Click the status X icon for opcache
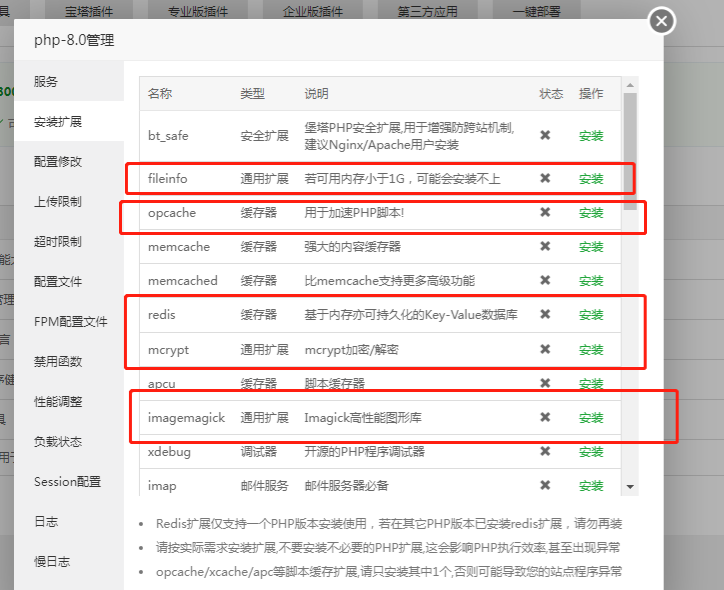The image size is (724, 590). pyautogui.click(x=545, y=212)
